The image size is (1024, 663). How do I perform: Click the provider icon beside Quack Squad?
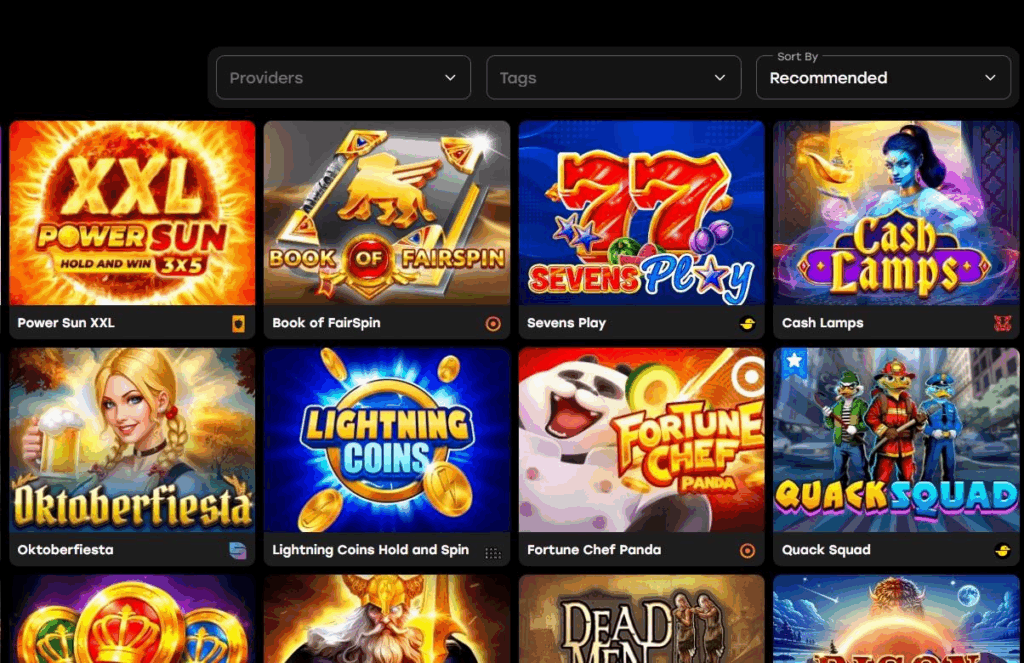[1003, 550]
